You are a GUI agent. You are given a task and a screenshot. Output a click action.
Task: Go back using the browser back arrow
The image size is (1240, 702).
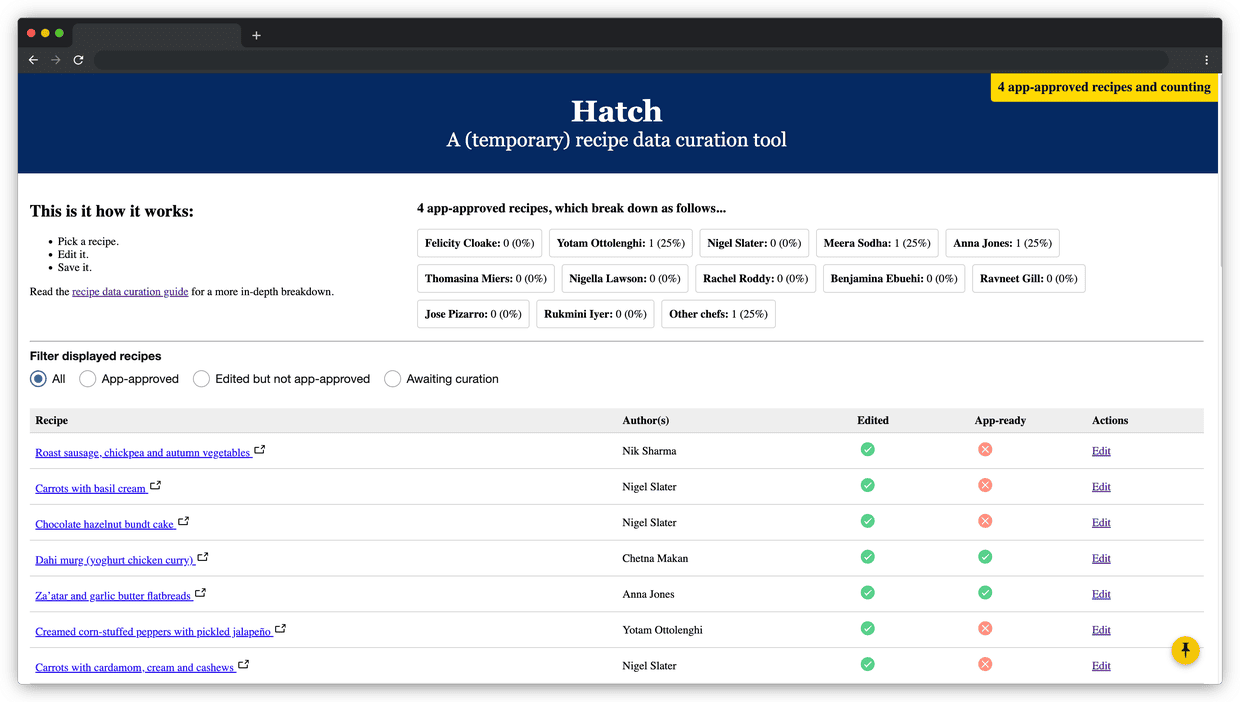point(33,60)
